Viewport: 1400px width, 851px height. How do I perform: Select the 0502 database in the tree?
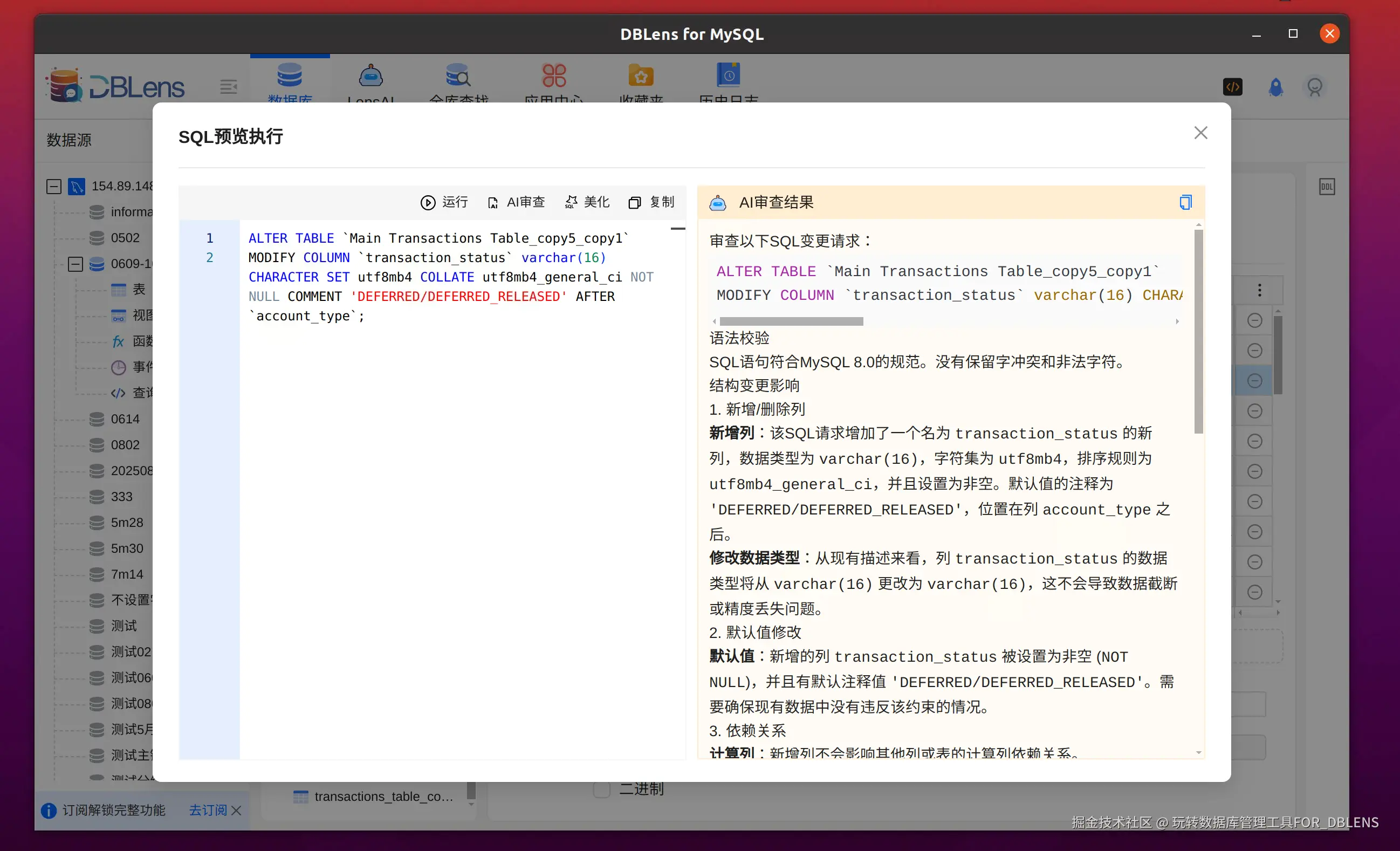[125, 238]
